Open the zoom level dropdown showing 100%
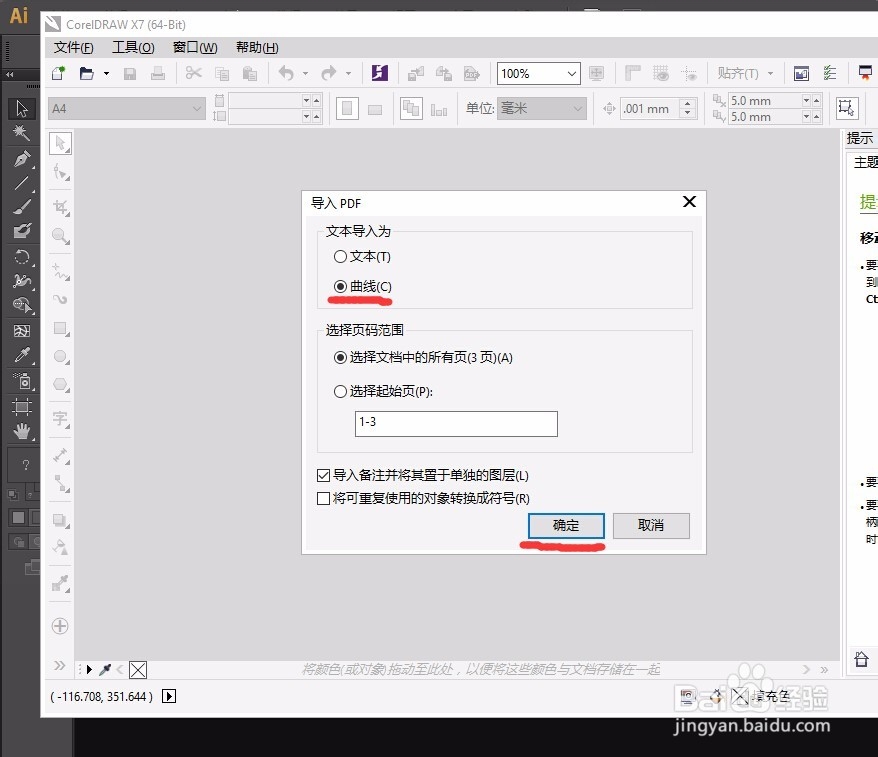This screenshot has height=757, width=878. 538,72
